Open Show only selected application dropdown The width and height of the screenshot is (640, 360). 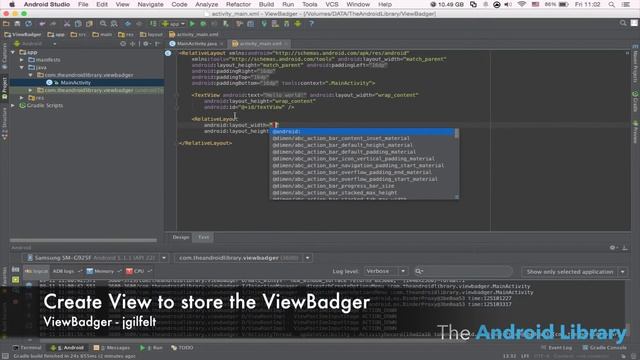click(x=574, y=271)
